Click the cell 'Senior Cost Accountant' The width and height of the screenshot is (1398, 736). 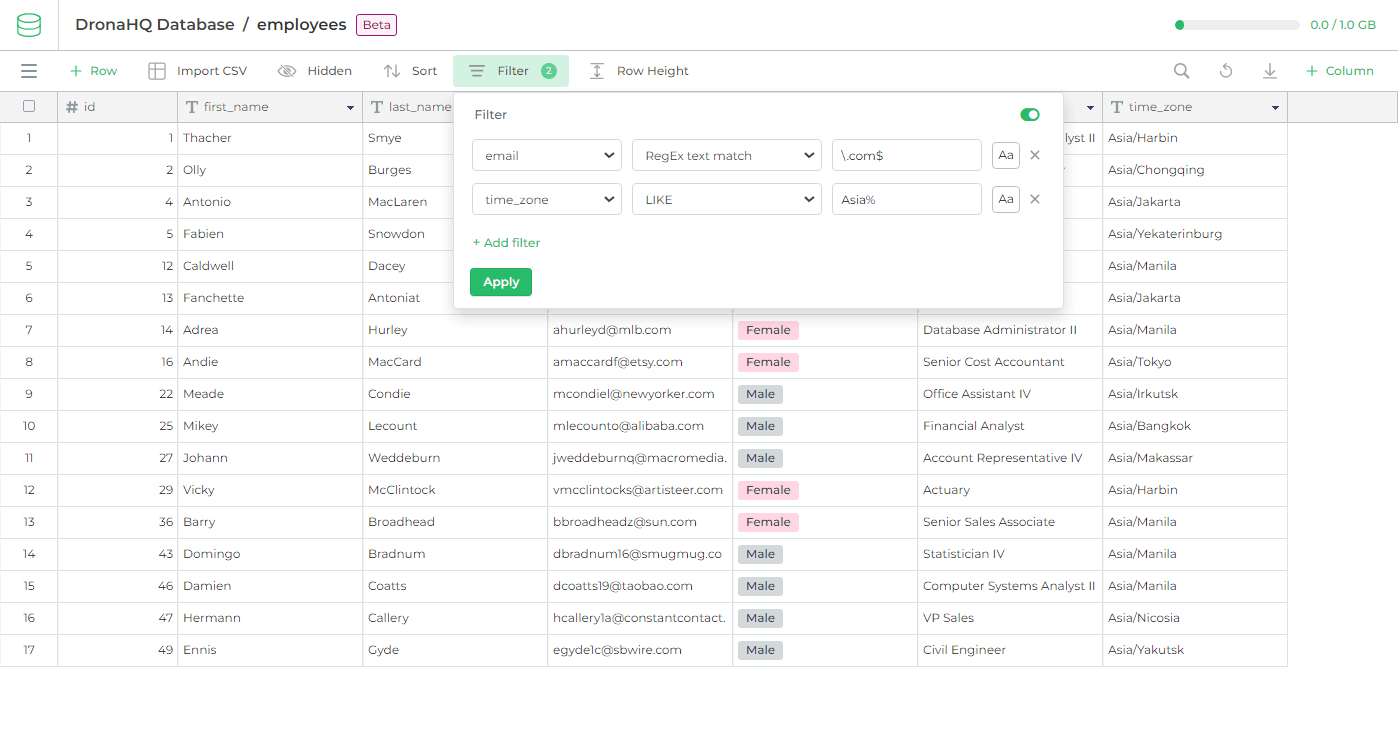click(x=1010, y=362)
